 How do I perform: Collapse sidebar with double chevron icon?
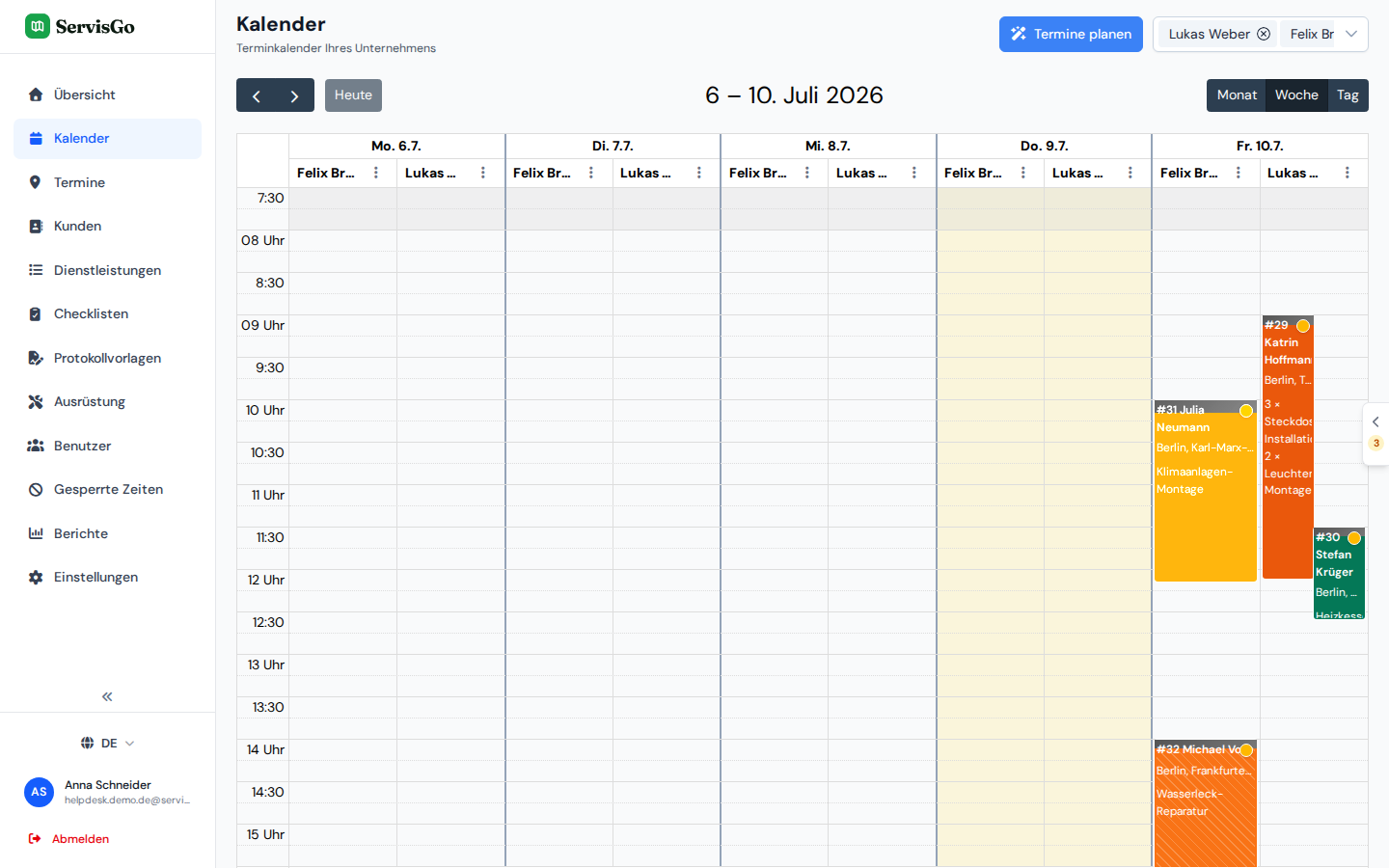(107, 696)
